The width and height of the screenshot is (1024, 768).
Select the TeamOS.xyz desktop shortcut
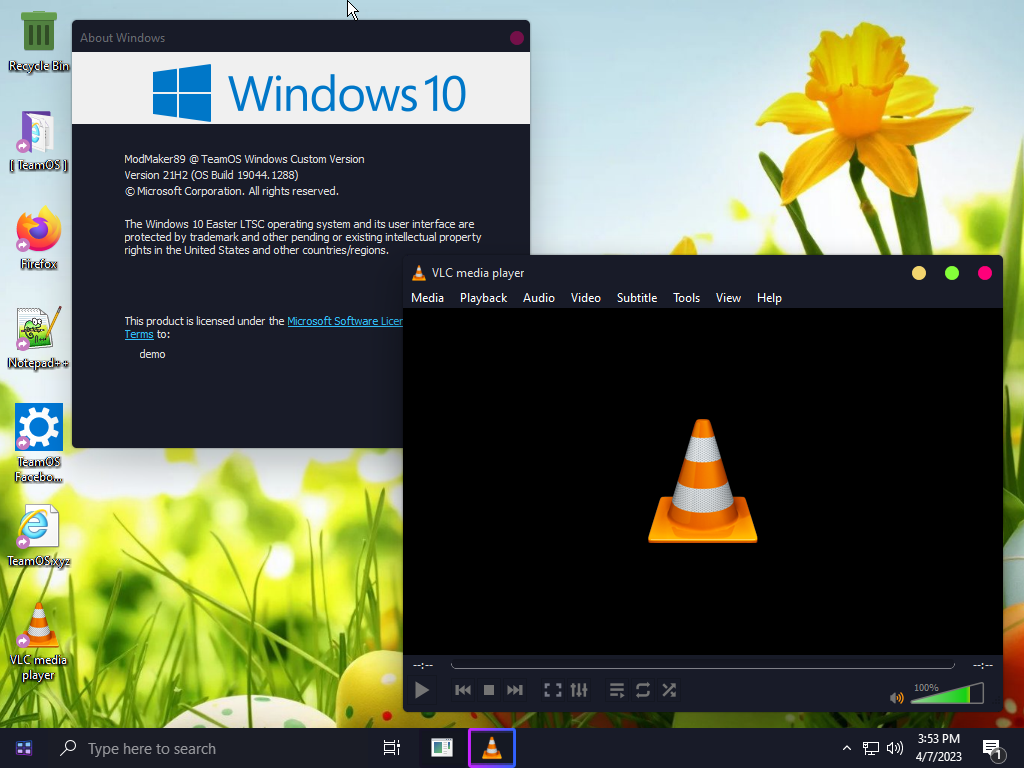click(x=39, y=536)
